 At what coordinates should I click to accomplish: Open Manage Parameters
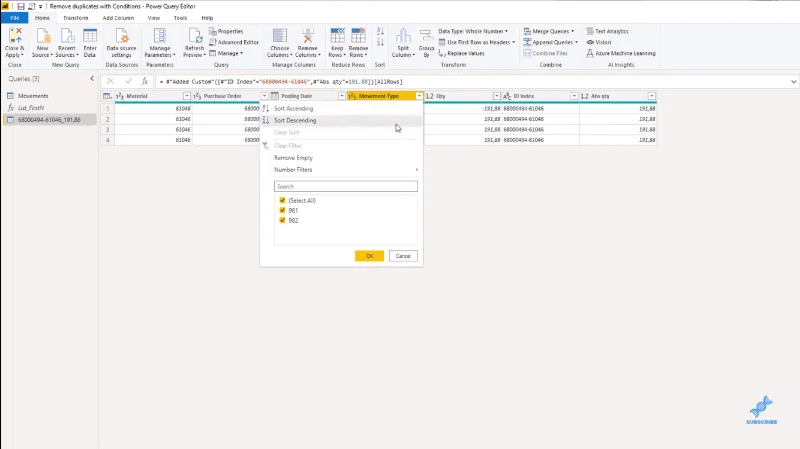pyautogui.click(x=160, y=43)
